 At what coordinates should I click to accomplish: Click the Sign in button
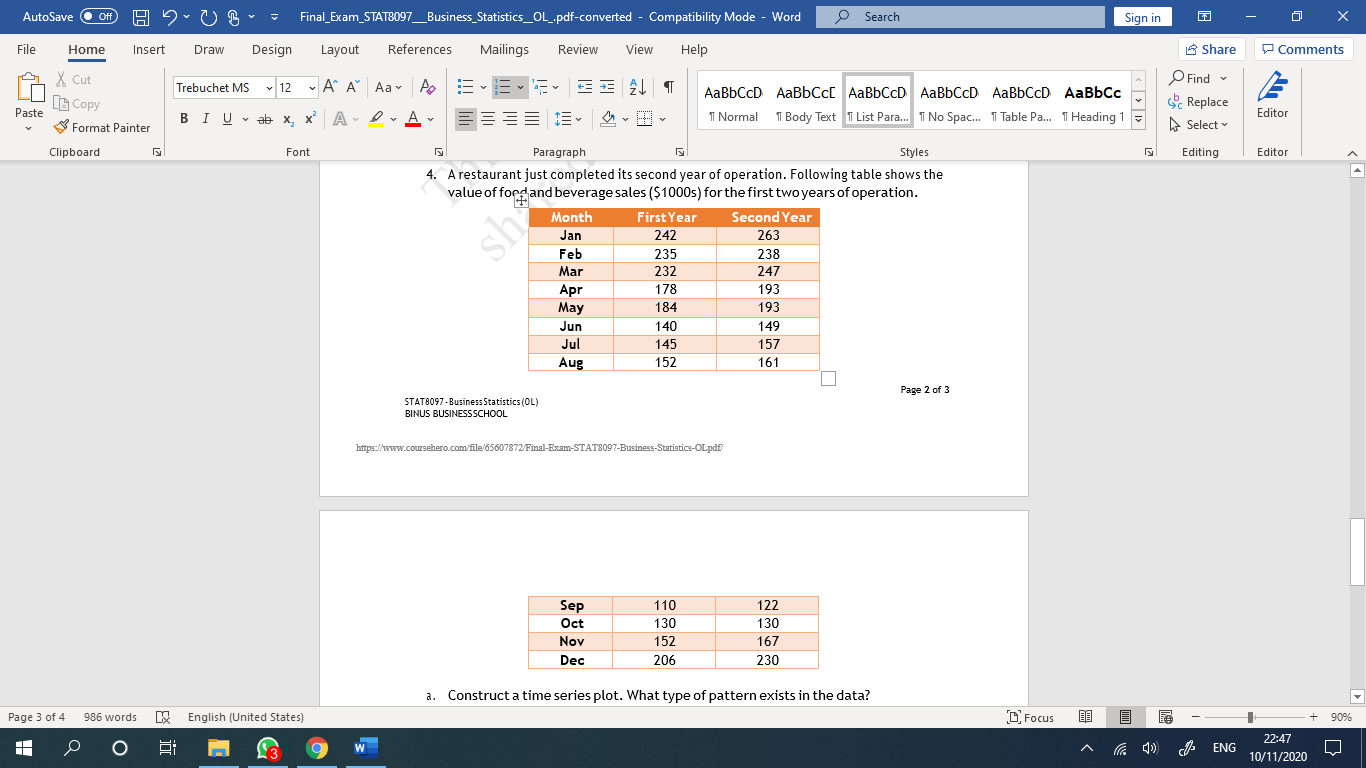(x=1143, y=17)
